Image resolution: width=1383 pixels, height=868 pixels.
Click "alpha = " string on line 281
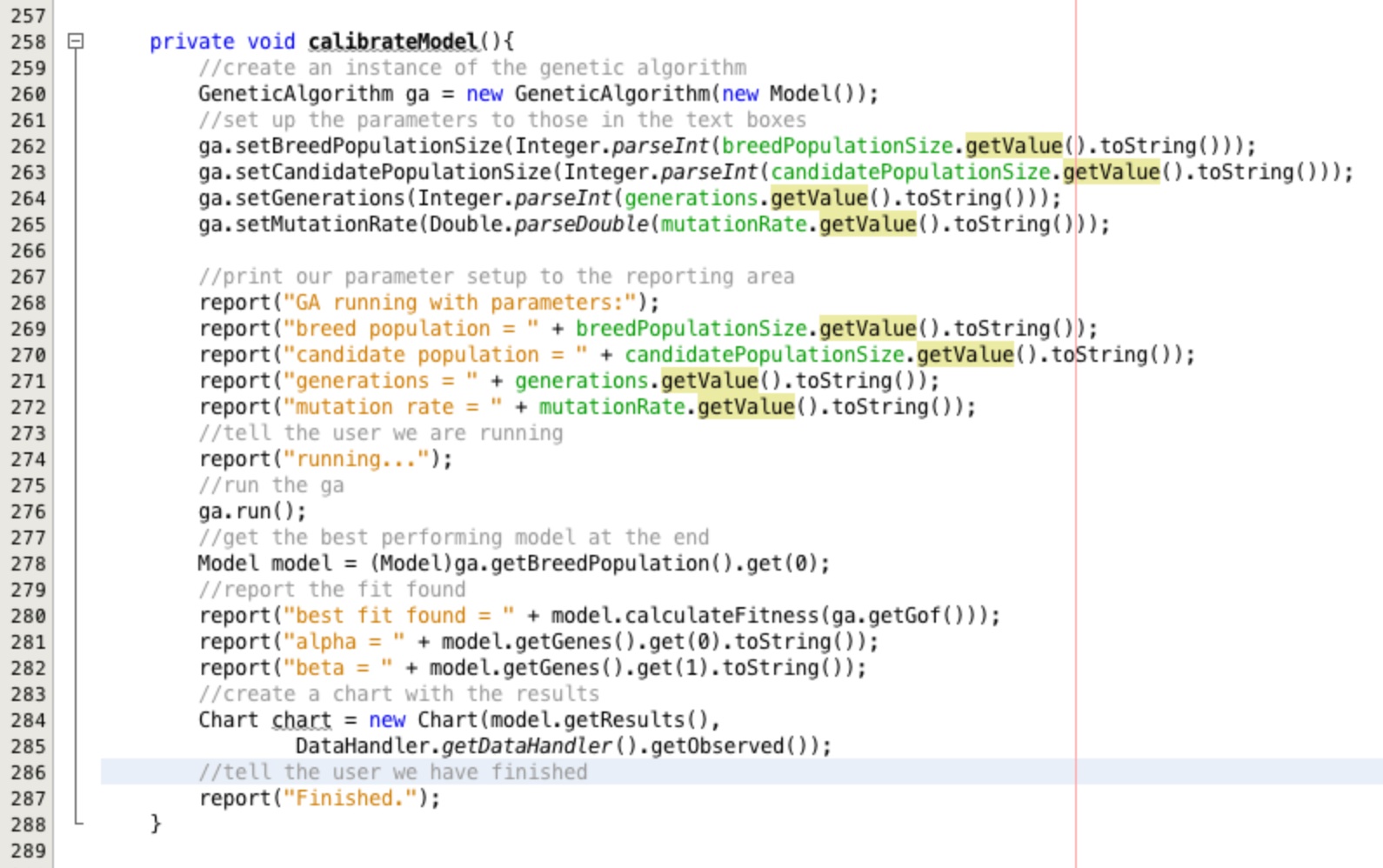point(344,642)
